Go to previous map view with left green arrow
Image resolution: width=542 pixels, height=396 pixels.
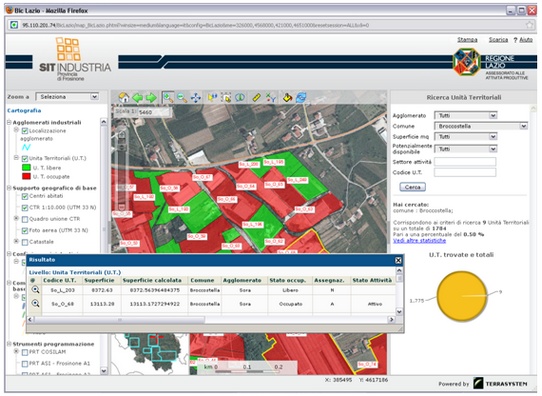(138, 98)
